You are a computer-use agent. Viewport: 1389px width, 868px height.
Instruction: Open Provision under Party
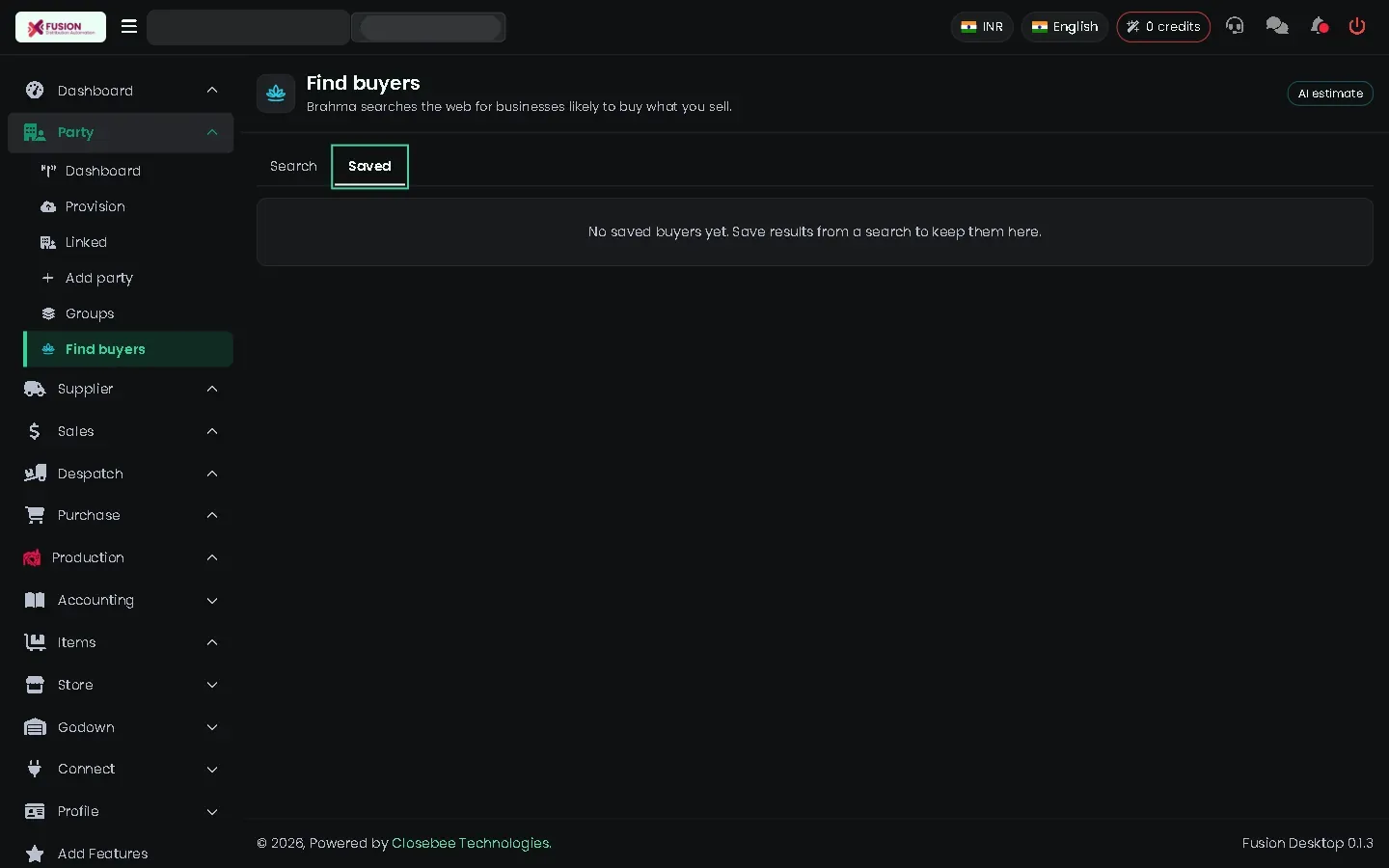coord(128,206)
